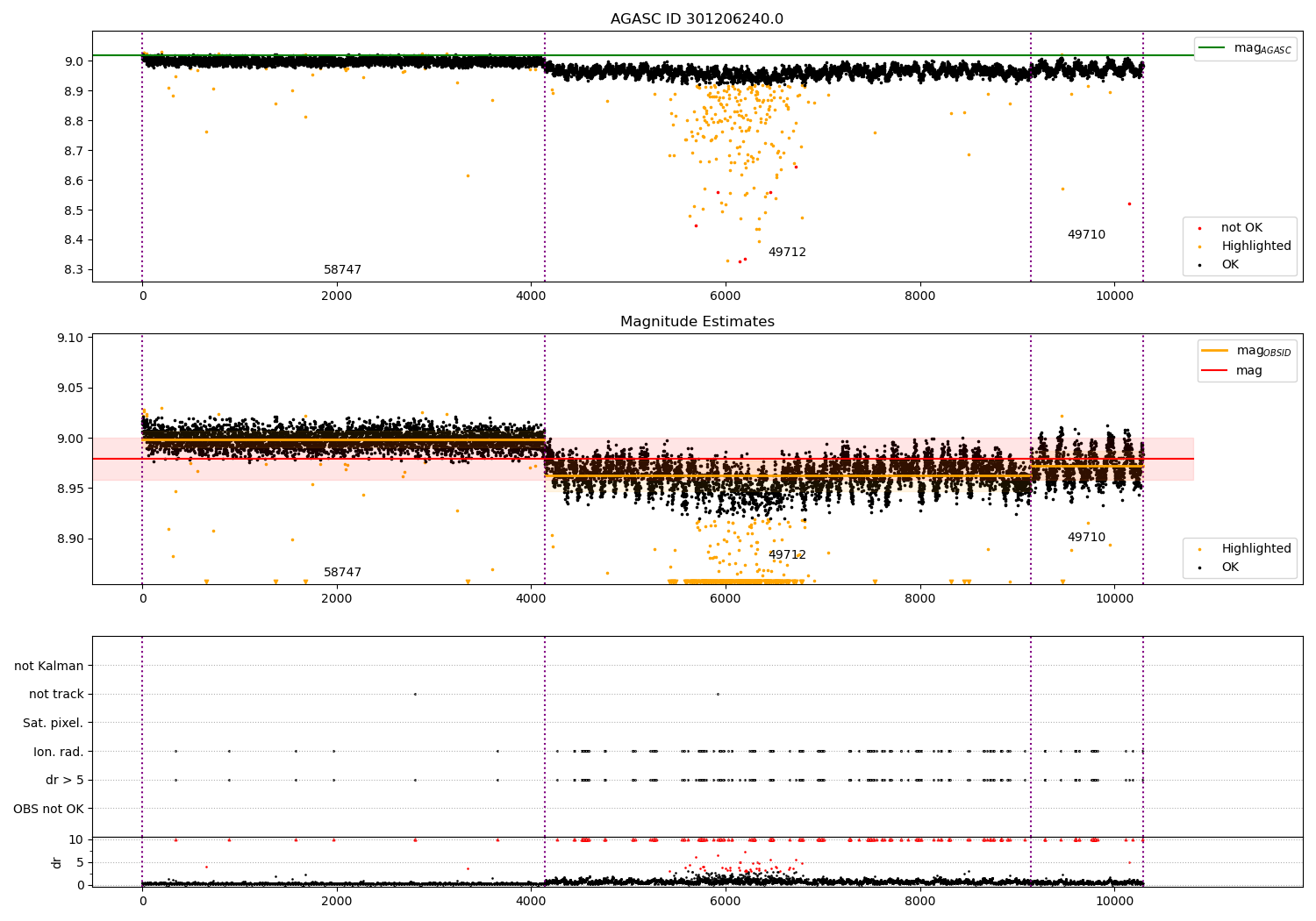Click the green line swatch in the top legend
This screenshot has width=1316, height=921.
click(x=1212, y=48)
